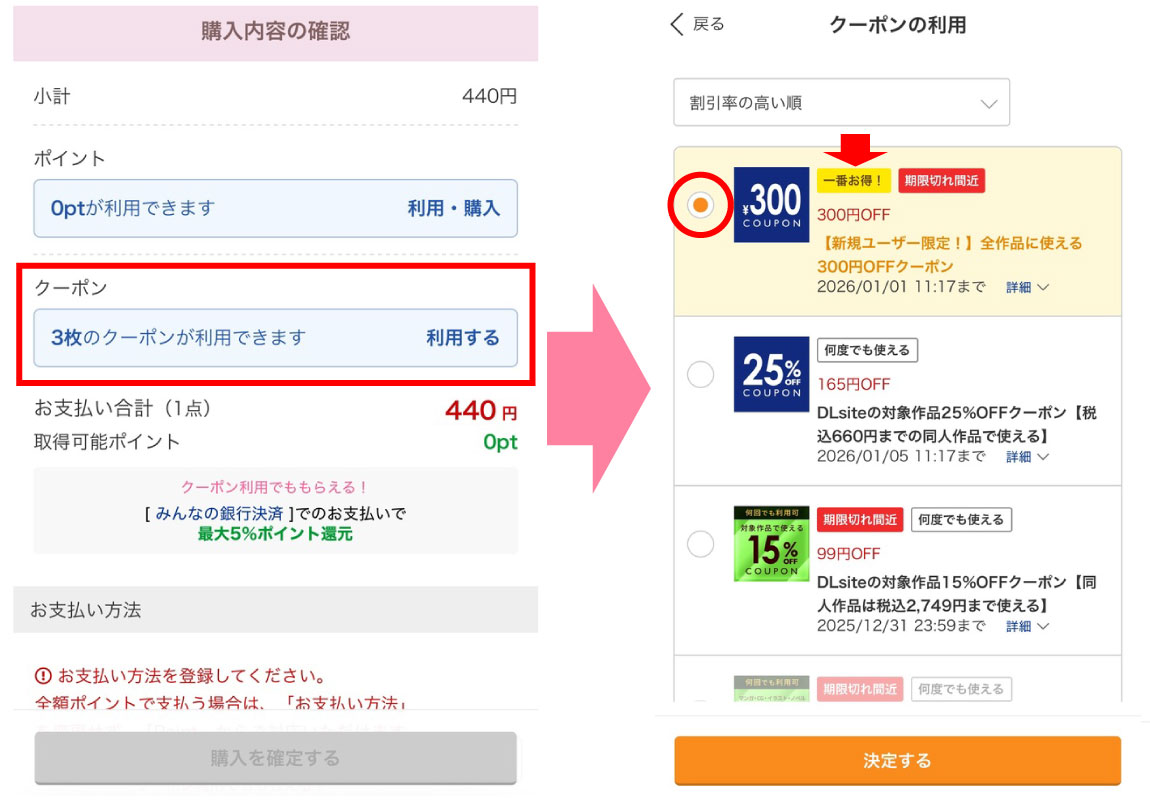Expand 詳細 for the 25%OFF coupon
The width and height of the screenshot is (1150, 800).
coord(1027,457)
